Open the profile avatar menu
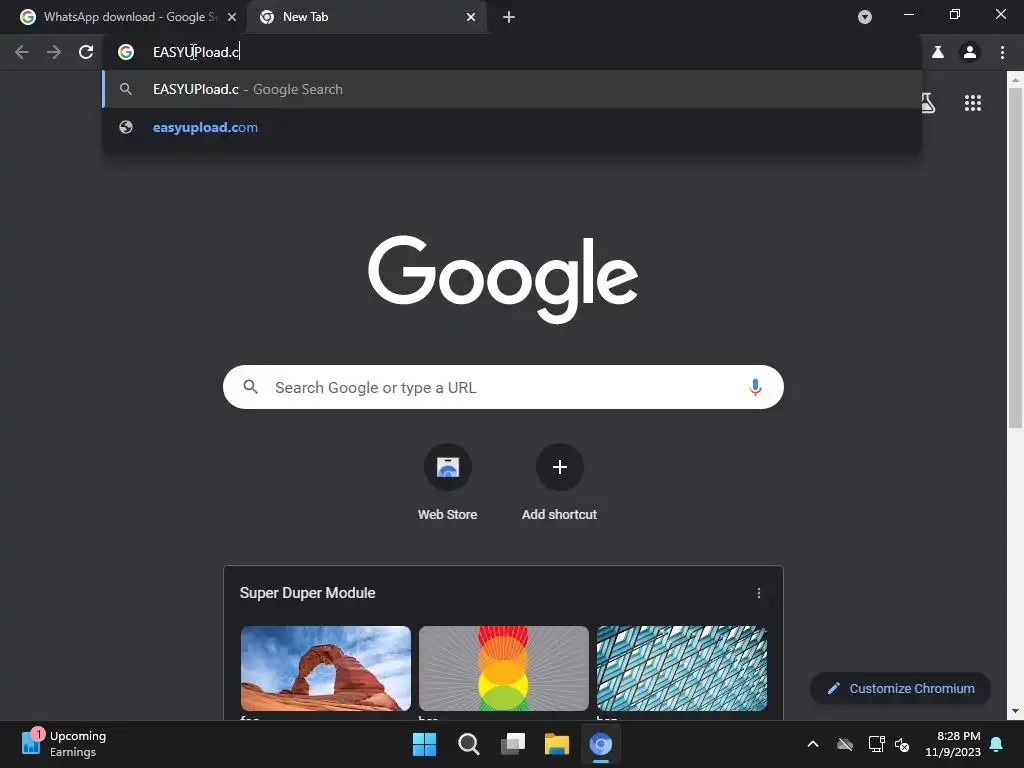 coord(970,52)
